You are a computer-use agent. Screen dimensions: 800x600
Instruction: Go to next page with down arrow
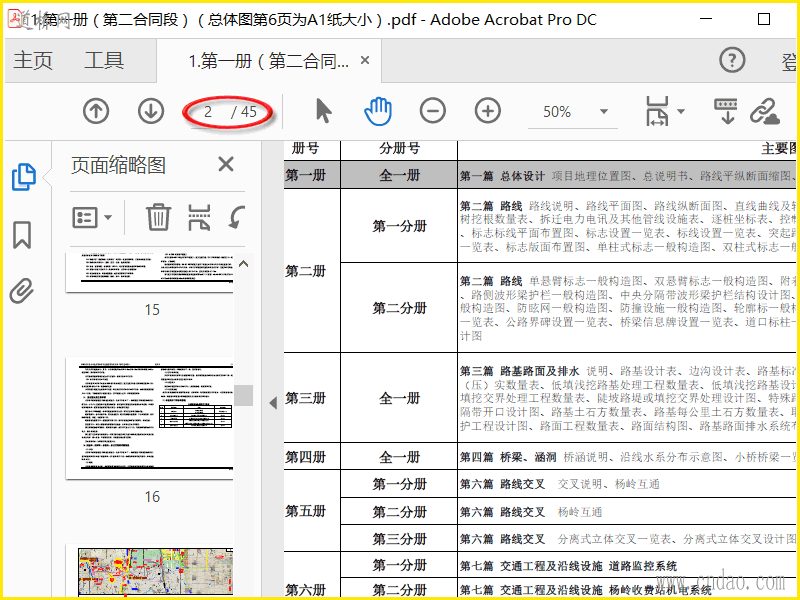tap(151, 111)
